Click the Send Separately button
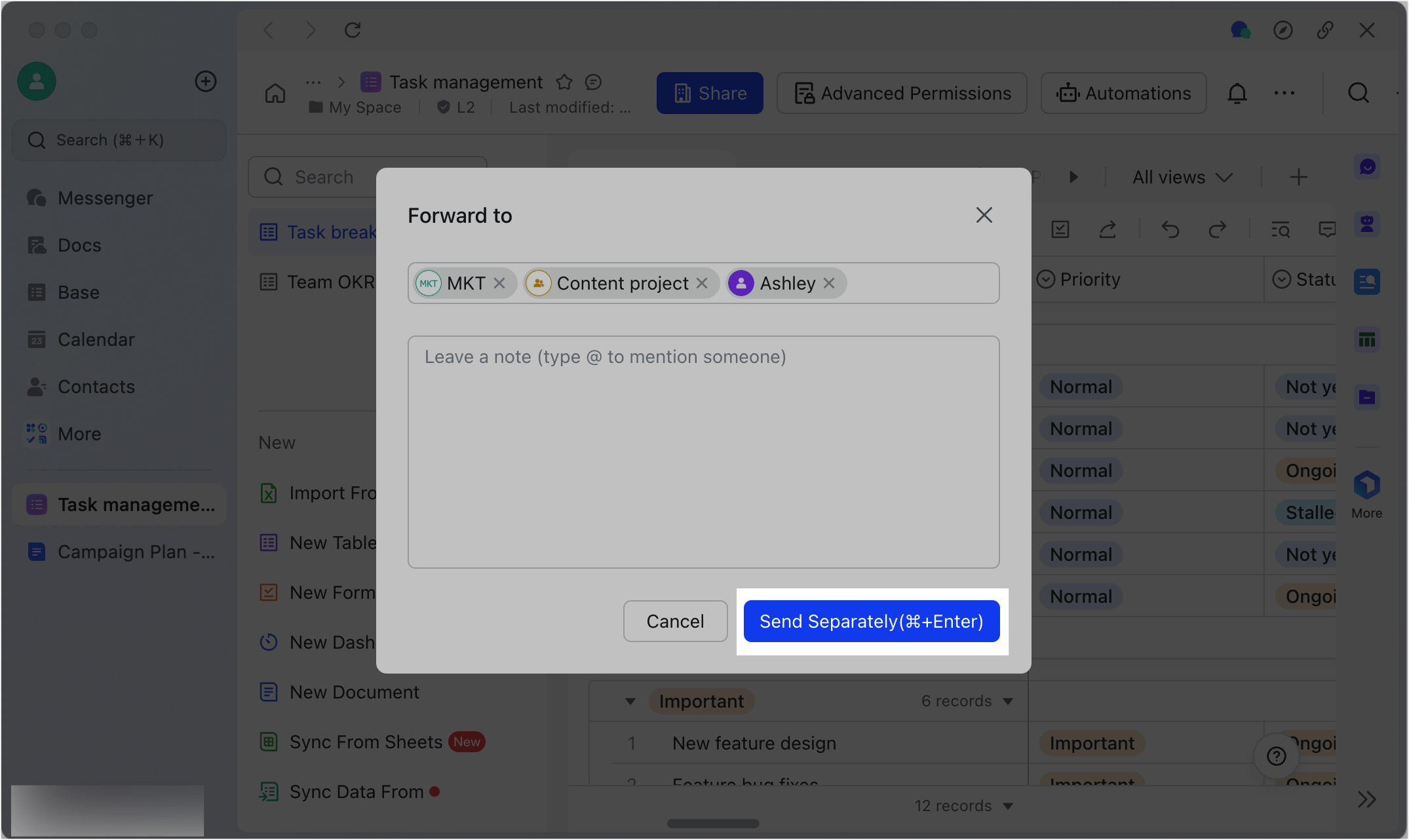This screenshot has height=840, width=1409. click(872, 621)
